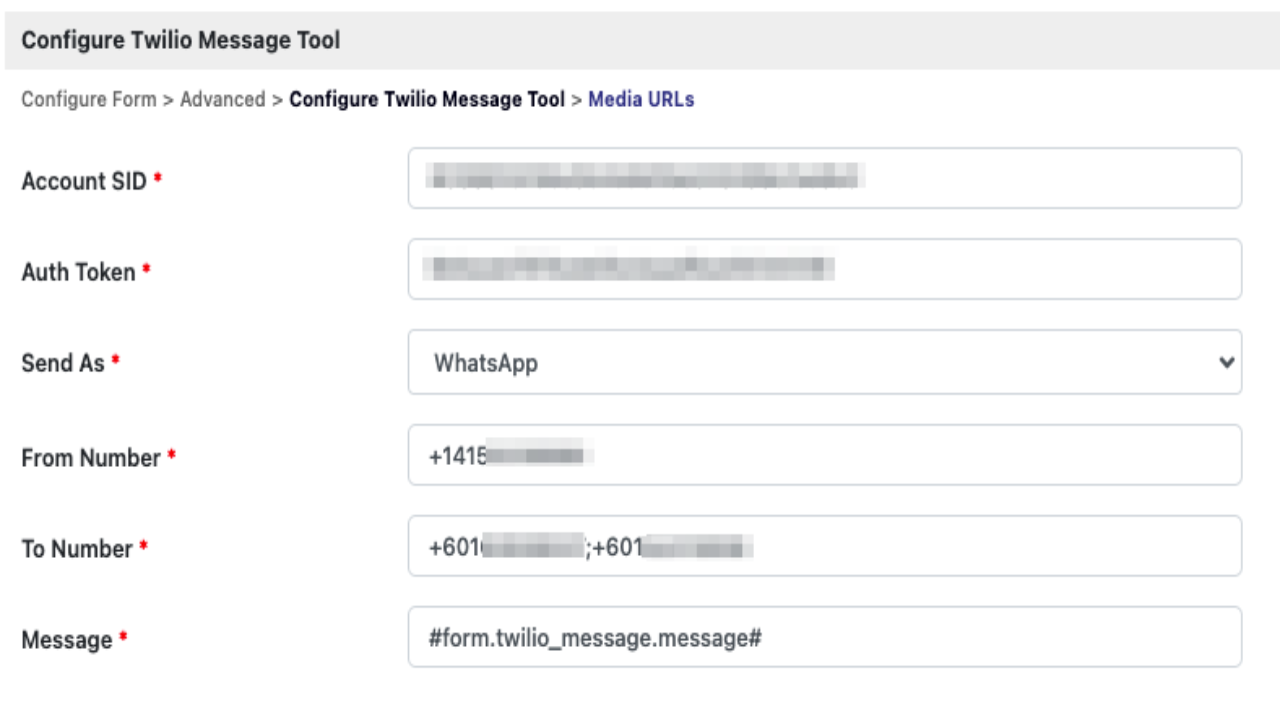This screenshot has height=720, width=1280.
Task: Click the From Number +1415 field
Action: 824,456
